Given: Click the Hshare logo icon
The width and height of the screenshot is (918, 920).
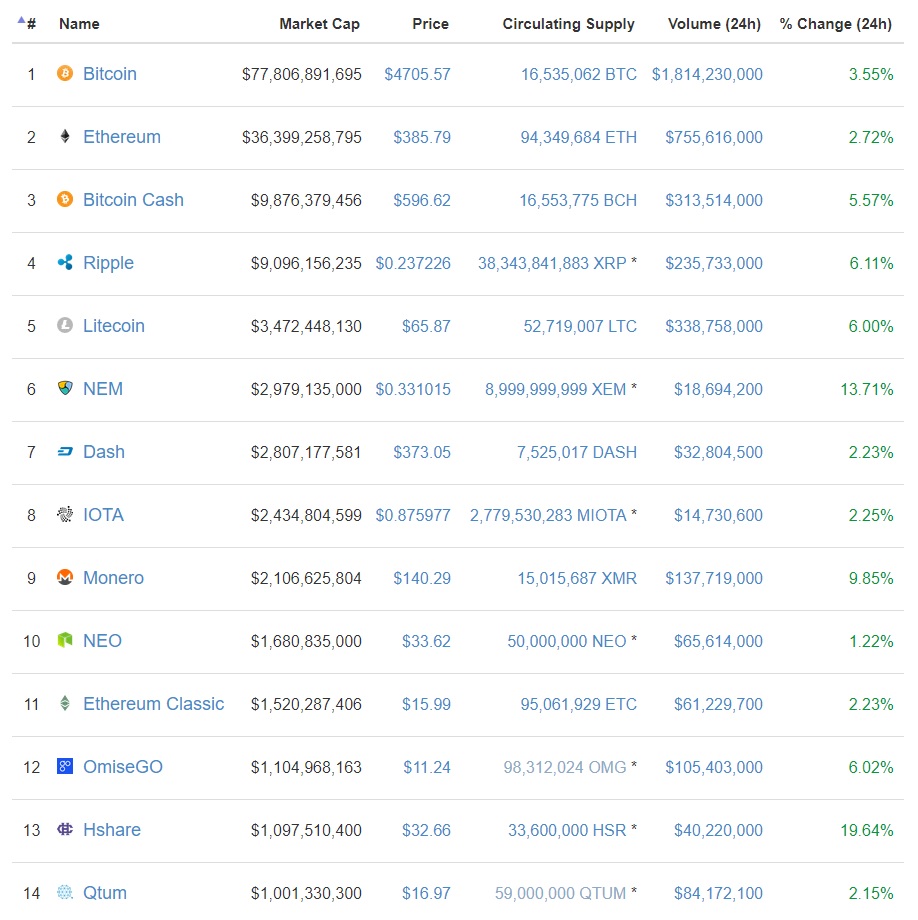Looking at the screenshot, I should (x=65, y=829).
